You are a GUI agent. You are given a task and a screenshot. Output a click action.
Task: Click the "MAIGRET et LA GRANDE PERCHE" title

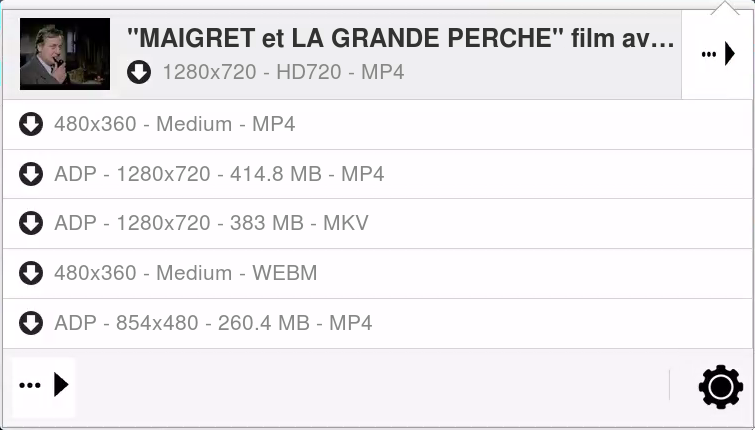400,39
